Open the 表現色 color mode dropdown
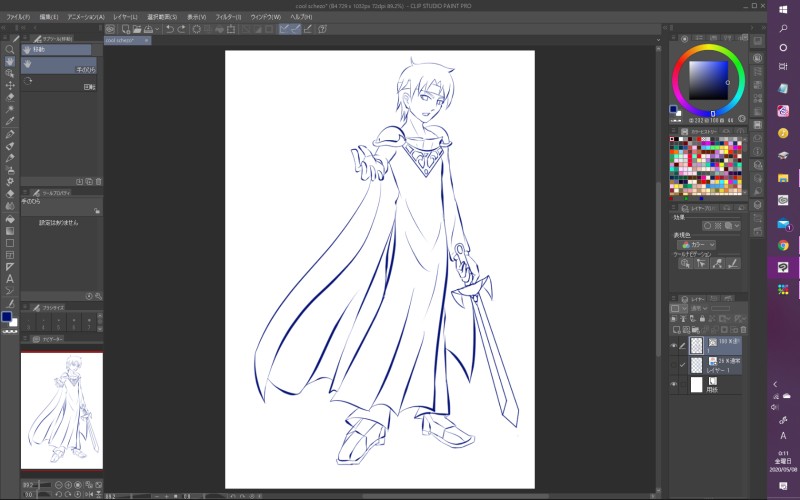Screen dimensions: 800x500 (697, 244)
